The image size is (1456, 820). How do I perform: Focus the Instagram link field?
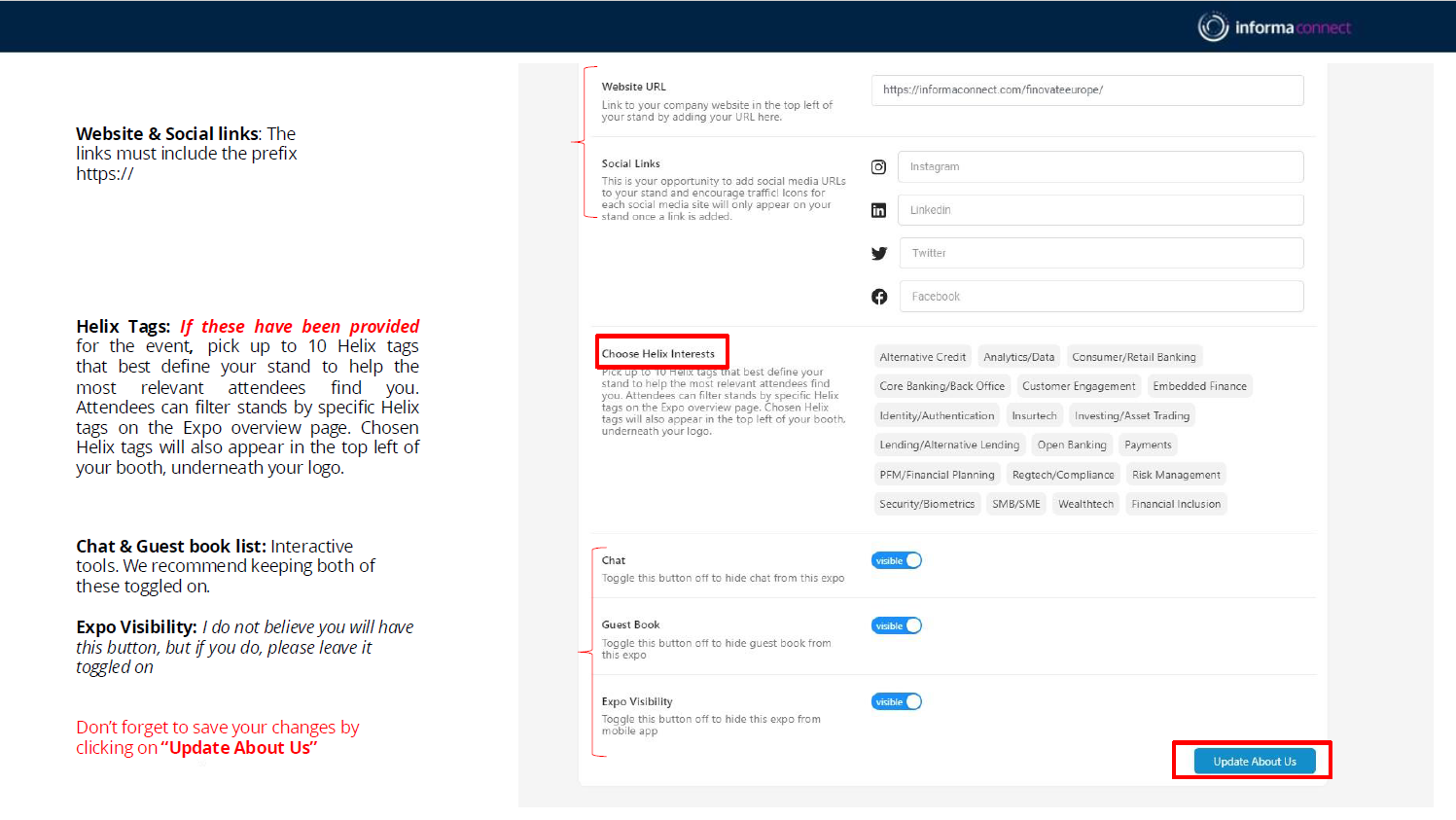(x=1100, y=167)
